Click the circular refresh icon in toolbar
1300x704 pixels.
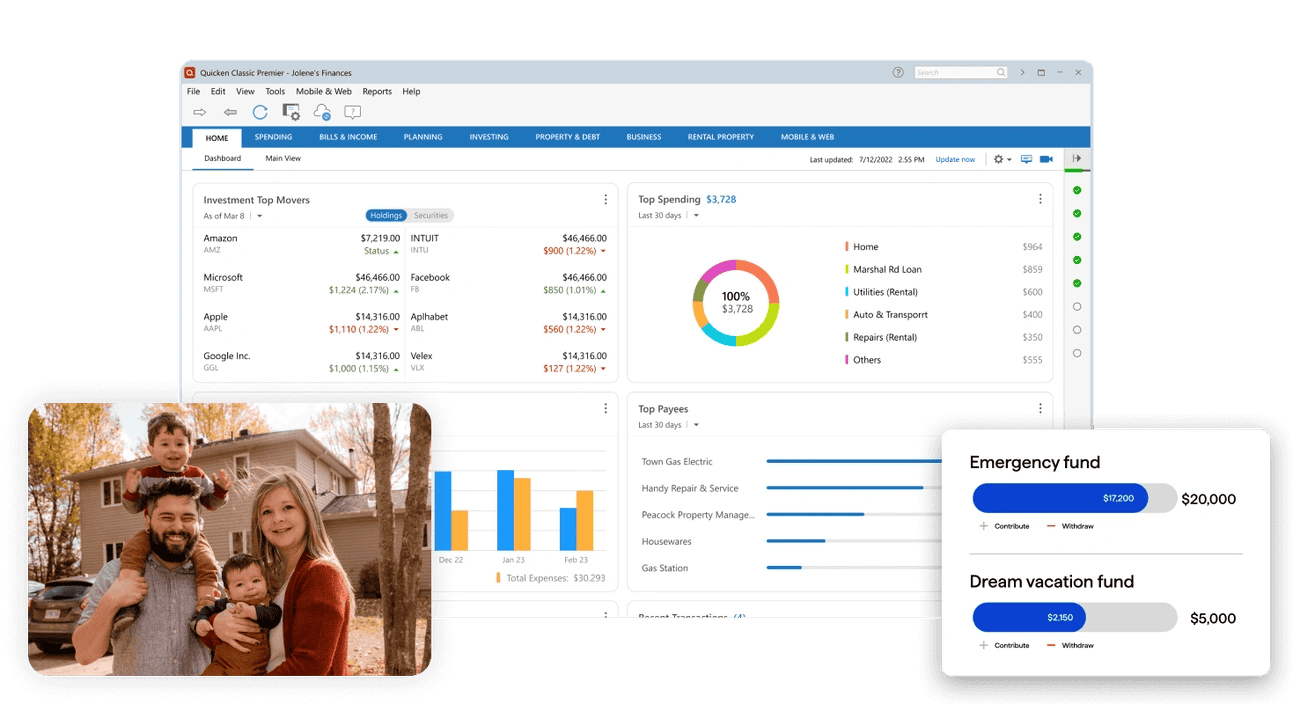pyautogui.click(x=260, y=113)
